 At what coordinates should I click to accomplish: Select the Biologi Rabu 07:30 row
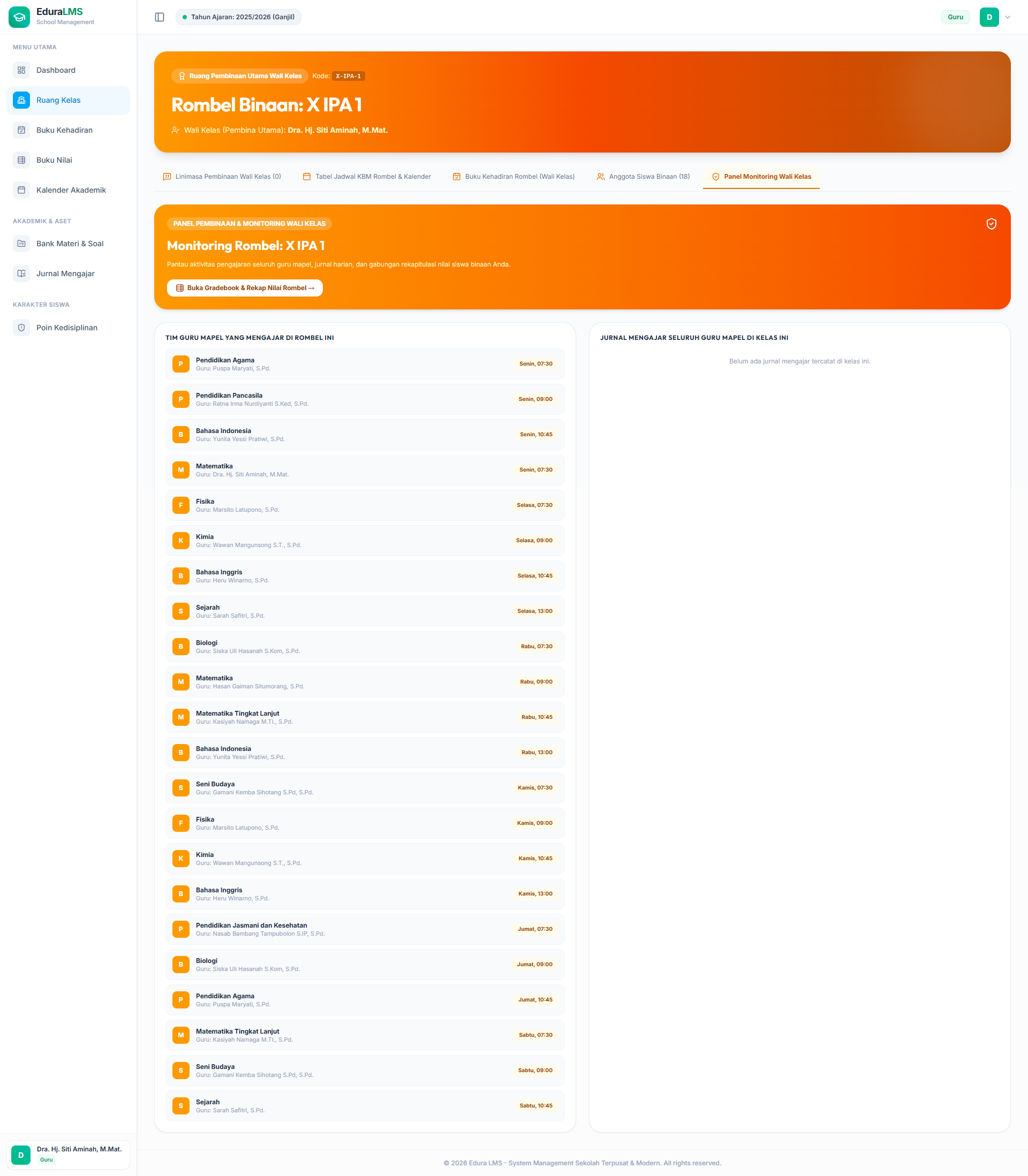(365, 647)
